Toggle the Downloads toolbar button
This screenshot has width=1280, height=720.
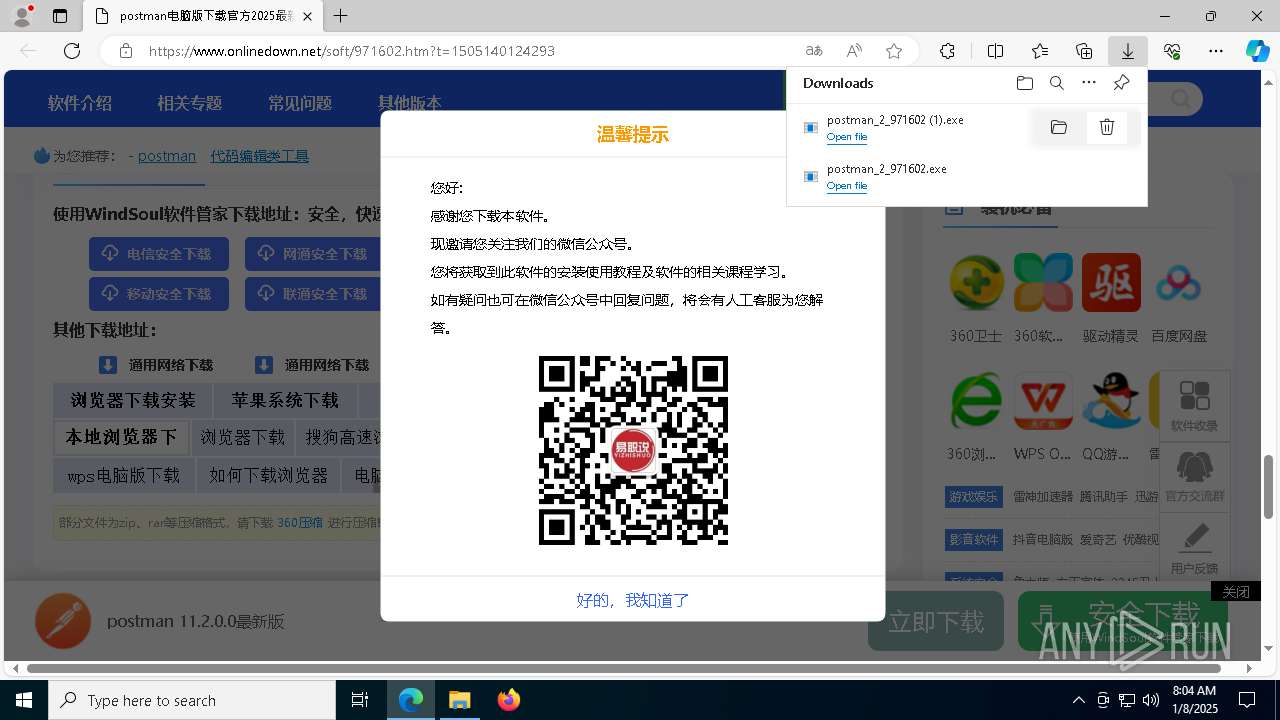(1127, 51)
